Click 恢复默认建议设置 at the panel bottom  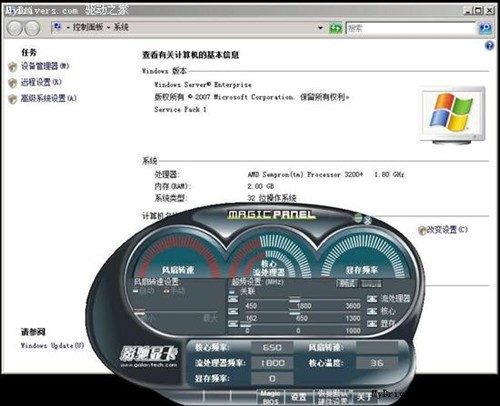pyautogui.click(x=332, y=397)
